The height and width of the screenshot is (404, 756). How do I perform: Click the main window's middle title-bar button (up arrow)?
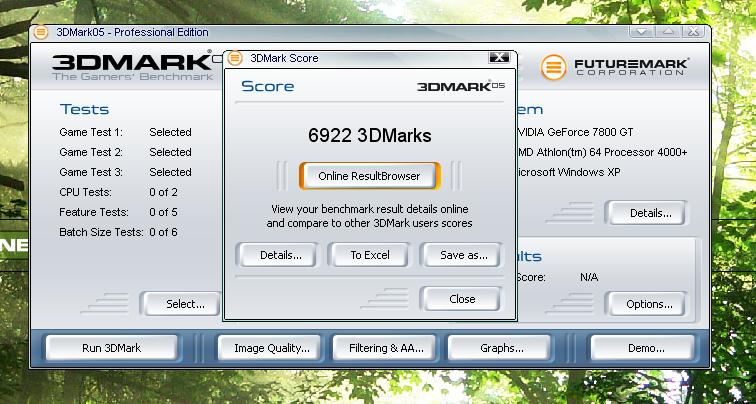coord(667,32)
